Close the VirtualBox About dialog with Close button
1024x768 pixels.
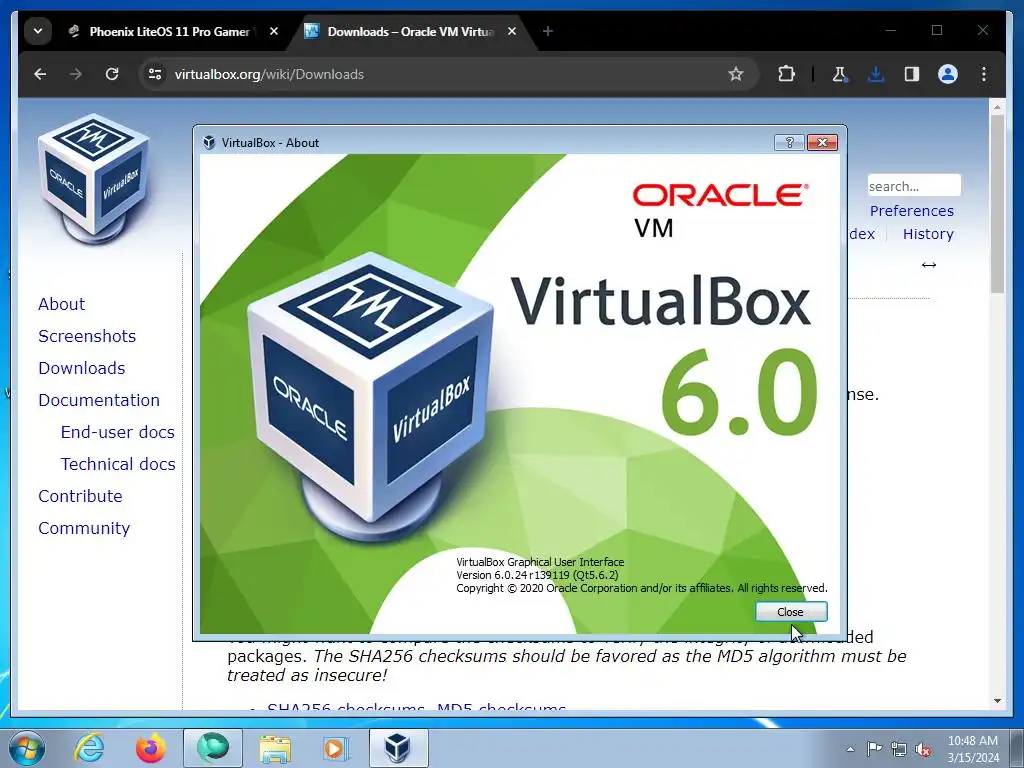tap(791, 612)
